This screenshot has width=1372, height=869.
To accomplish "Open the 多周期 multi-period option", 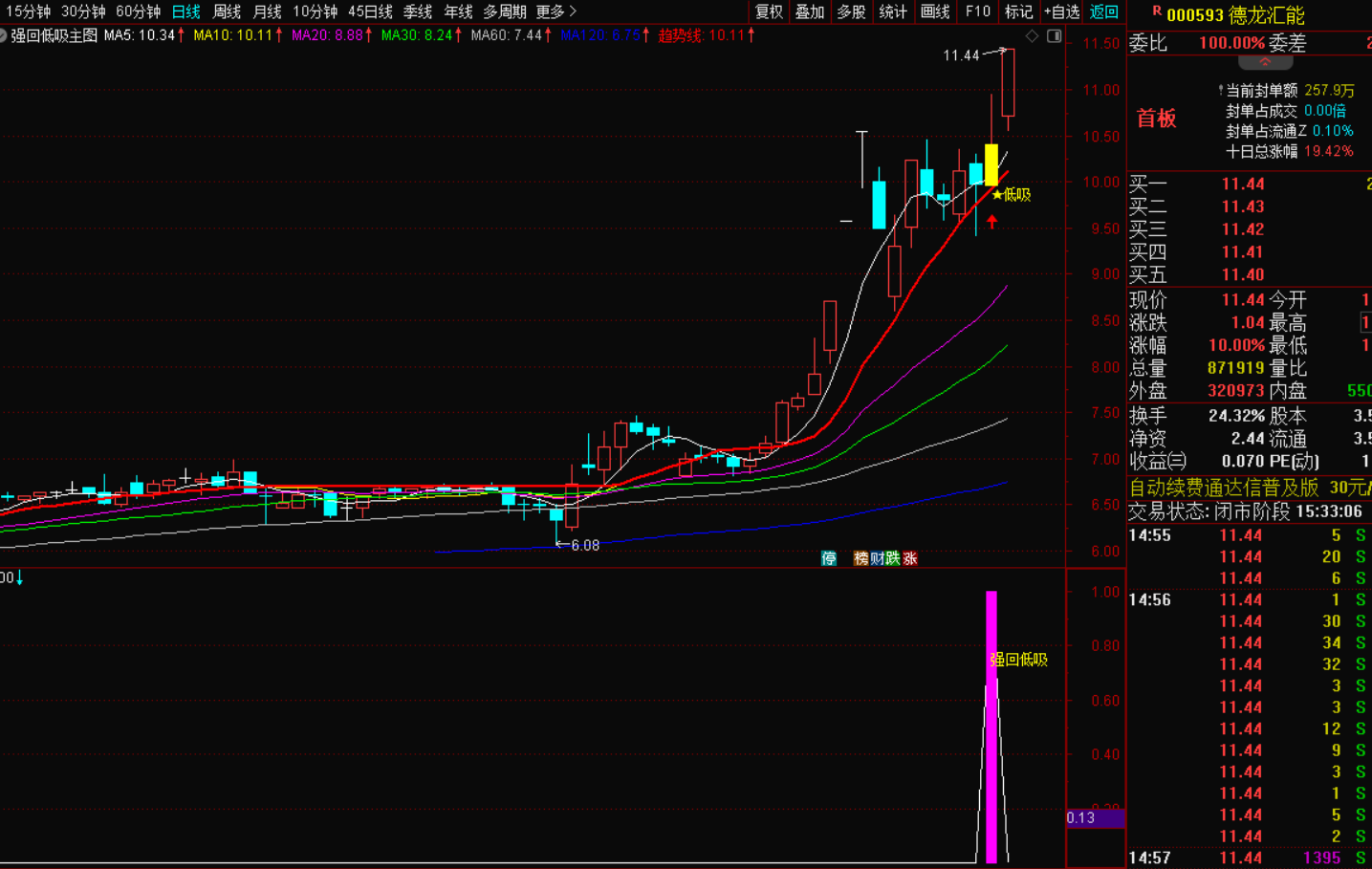I will (505, 11).
